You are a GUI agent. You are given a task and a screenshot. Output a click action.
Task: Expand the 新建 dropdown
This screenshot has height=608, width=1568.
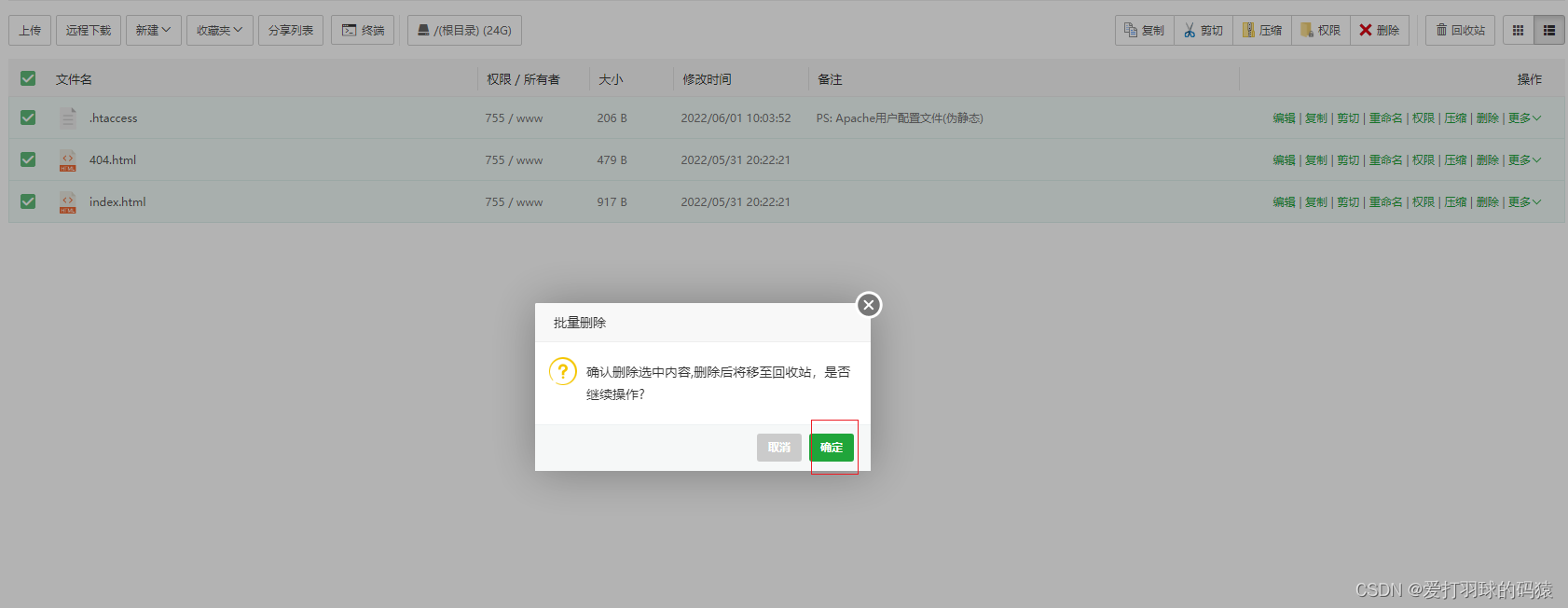point(154,30)
